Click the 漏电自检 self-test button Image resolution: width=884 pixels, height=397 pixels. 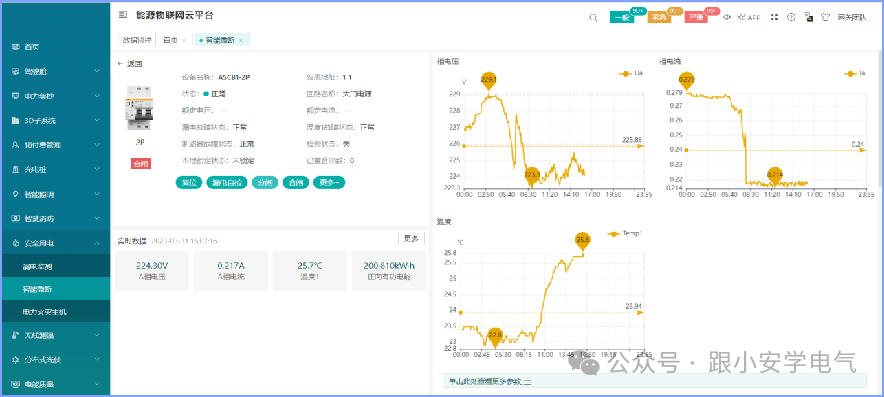[x=226, y=183]
